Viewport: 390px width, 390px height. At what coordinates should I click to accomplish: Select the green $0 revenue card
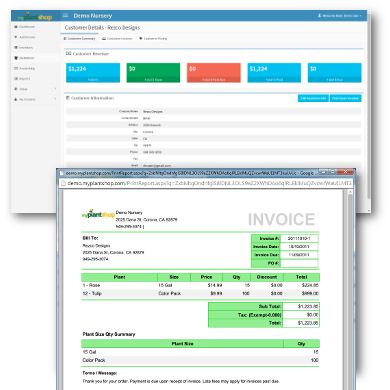[x=153, y=73]
